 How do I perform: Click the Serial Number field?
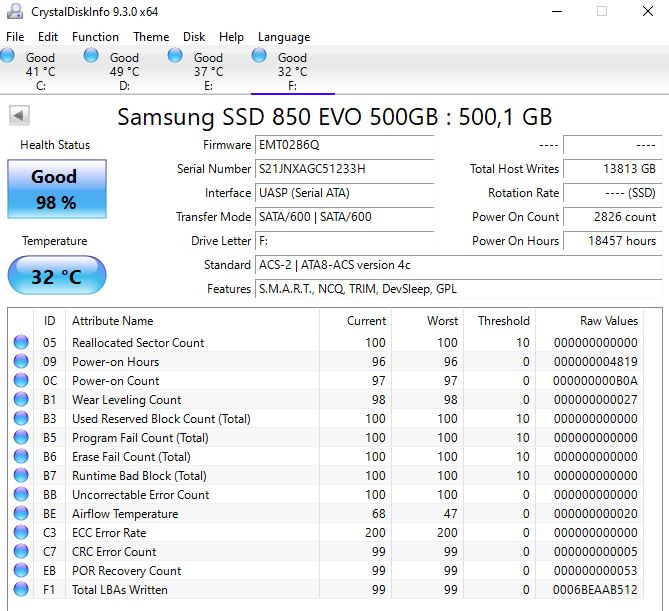click(x=345, y=169)
